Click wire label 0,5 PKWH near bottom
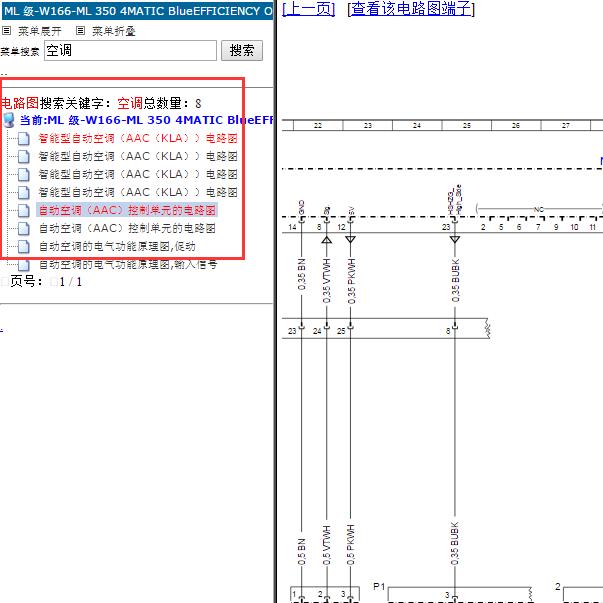The height and width of the screenshot is (603, 603). 351,545
